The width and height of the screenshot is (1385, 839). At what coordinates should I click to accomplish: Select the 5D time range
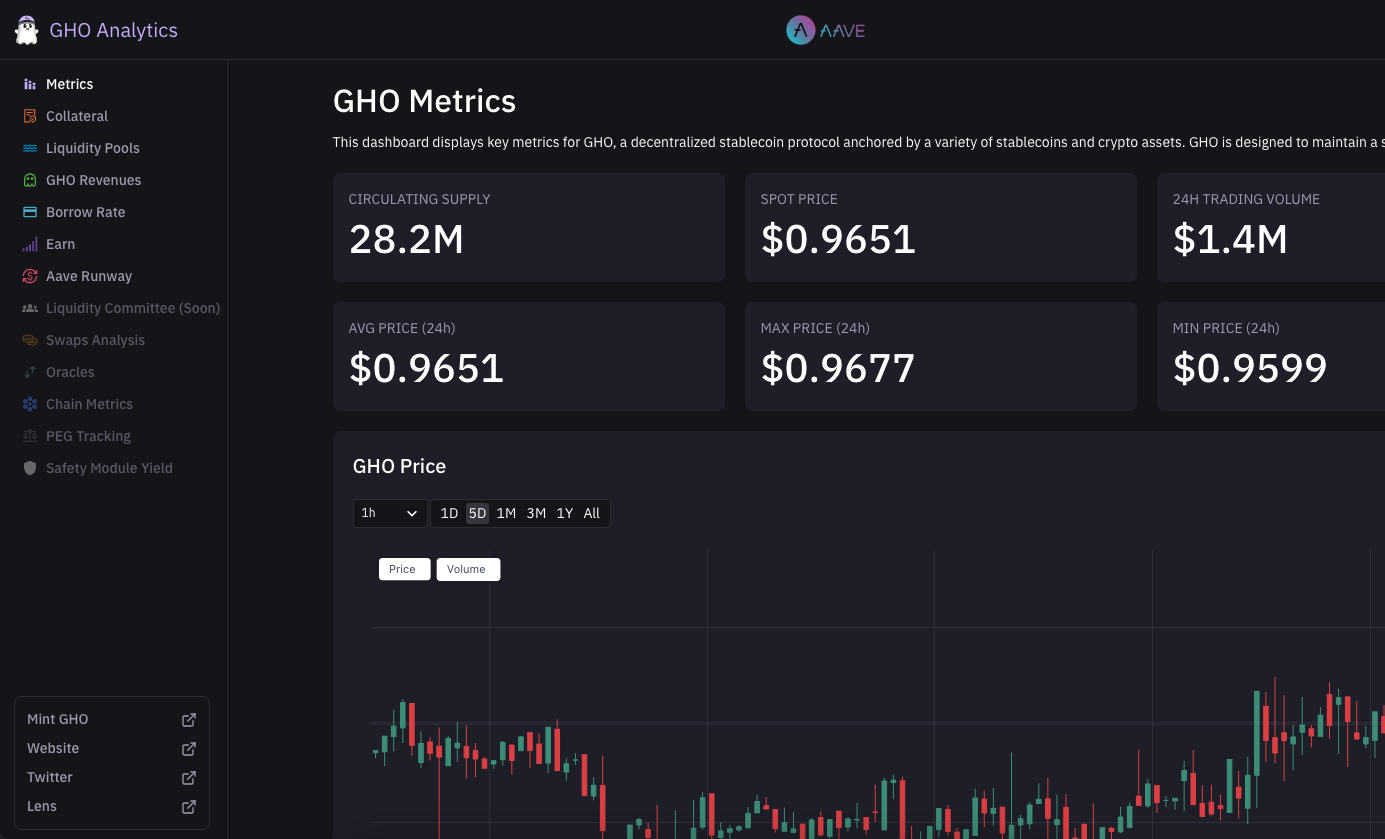click(477, 513)
